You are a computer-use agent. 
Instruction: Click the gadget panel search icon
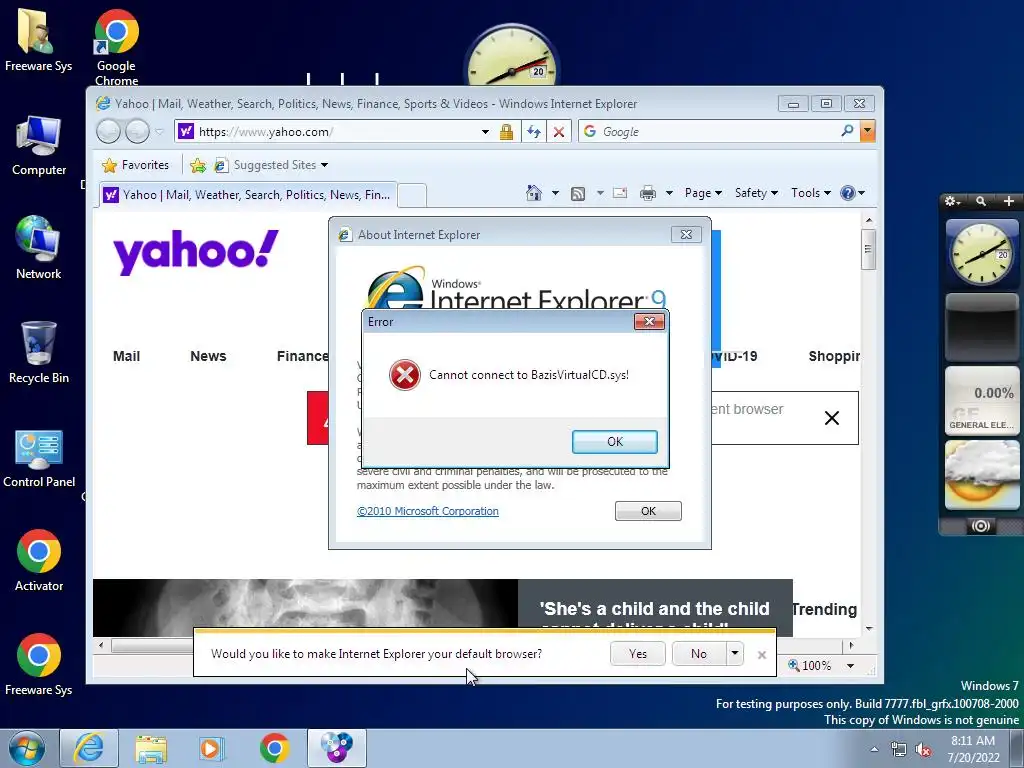[x=981, y=201]
